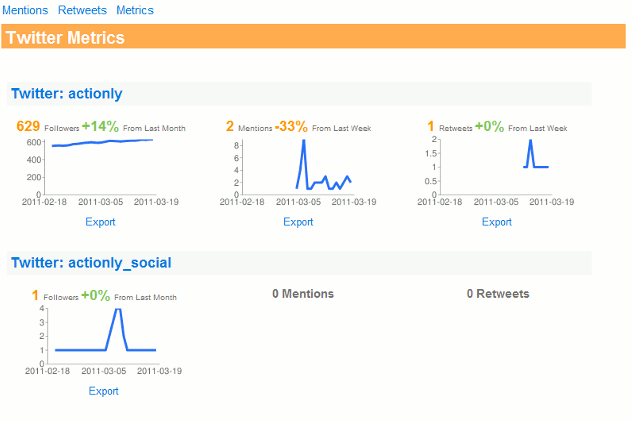Click the actionly_social followers chart peak
This screenshot has height=421, width=633.
click(x=118, y=310)
